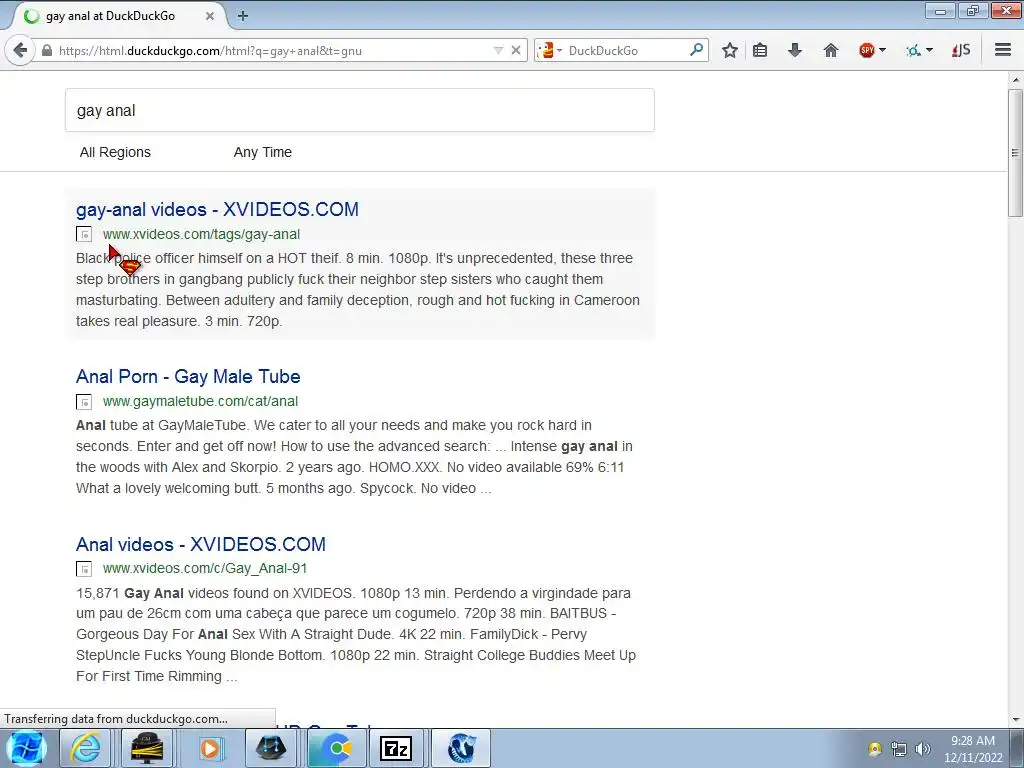Click the www.gaymaletube.com/cat URL link
This screenshot has width=1024, height=768.
(200, 401)
